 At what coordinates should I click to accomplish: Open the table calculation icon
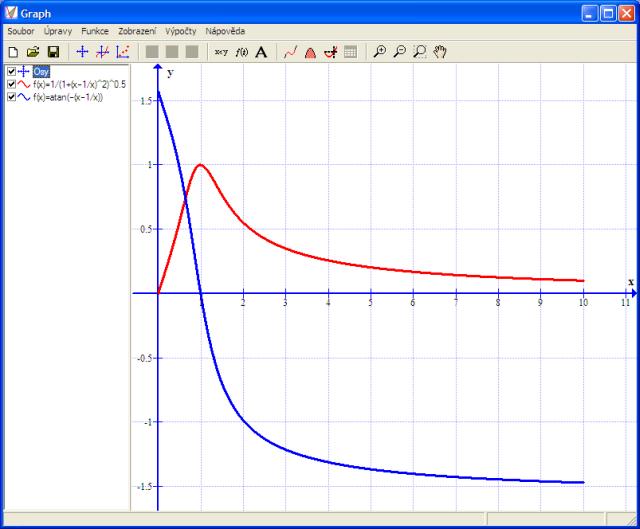[x=350, y=51]
